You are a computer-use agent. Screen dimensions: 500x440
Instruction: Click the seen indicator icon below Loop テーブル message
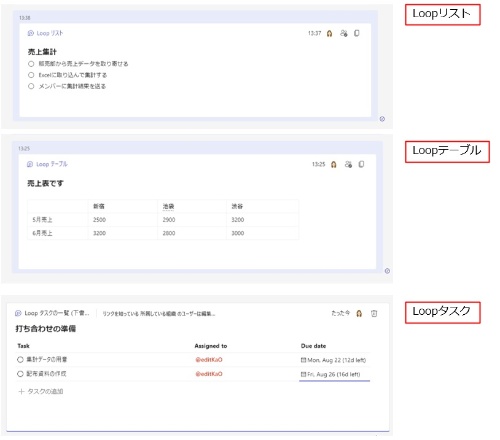[387, 271]
